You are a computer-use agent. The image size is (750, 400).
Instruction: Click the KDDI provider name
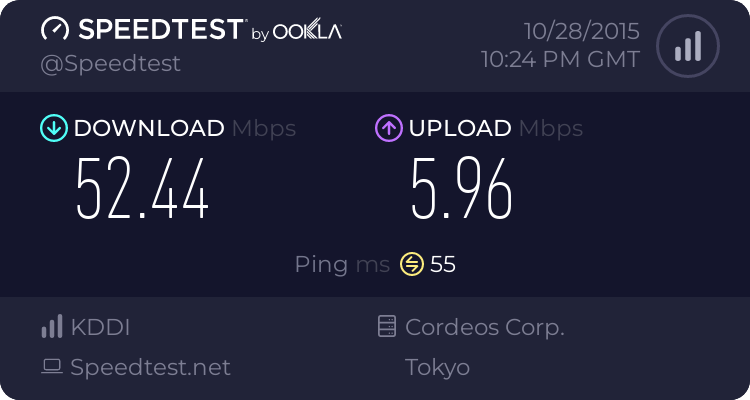[100, 327]
